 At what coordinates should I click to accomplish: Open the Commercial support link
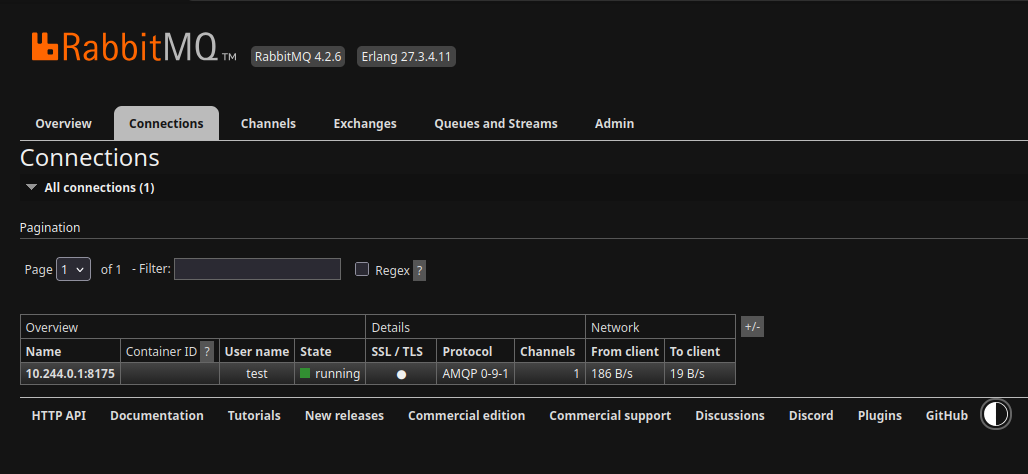[610, 415]
